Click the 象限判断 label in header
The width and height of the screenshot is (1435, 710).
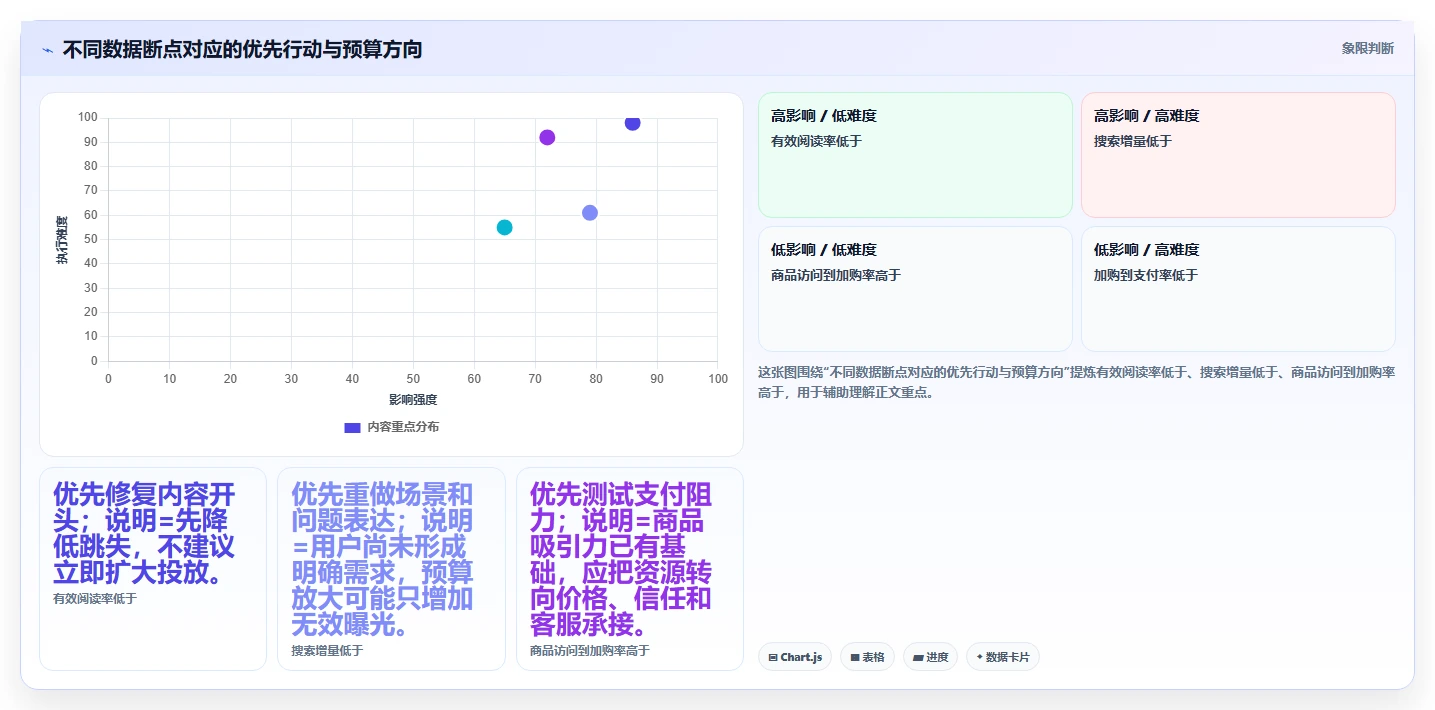(1367, 49)
